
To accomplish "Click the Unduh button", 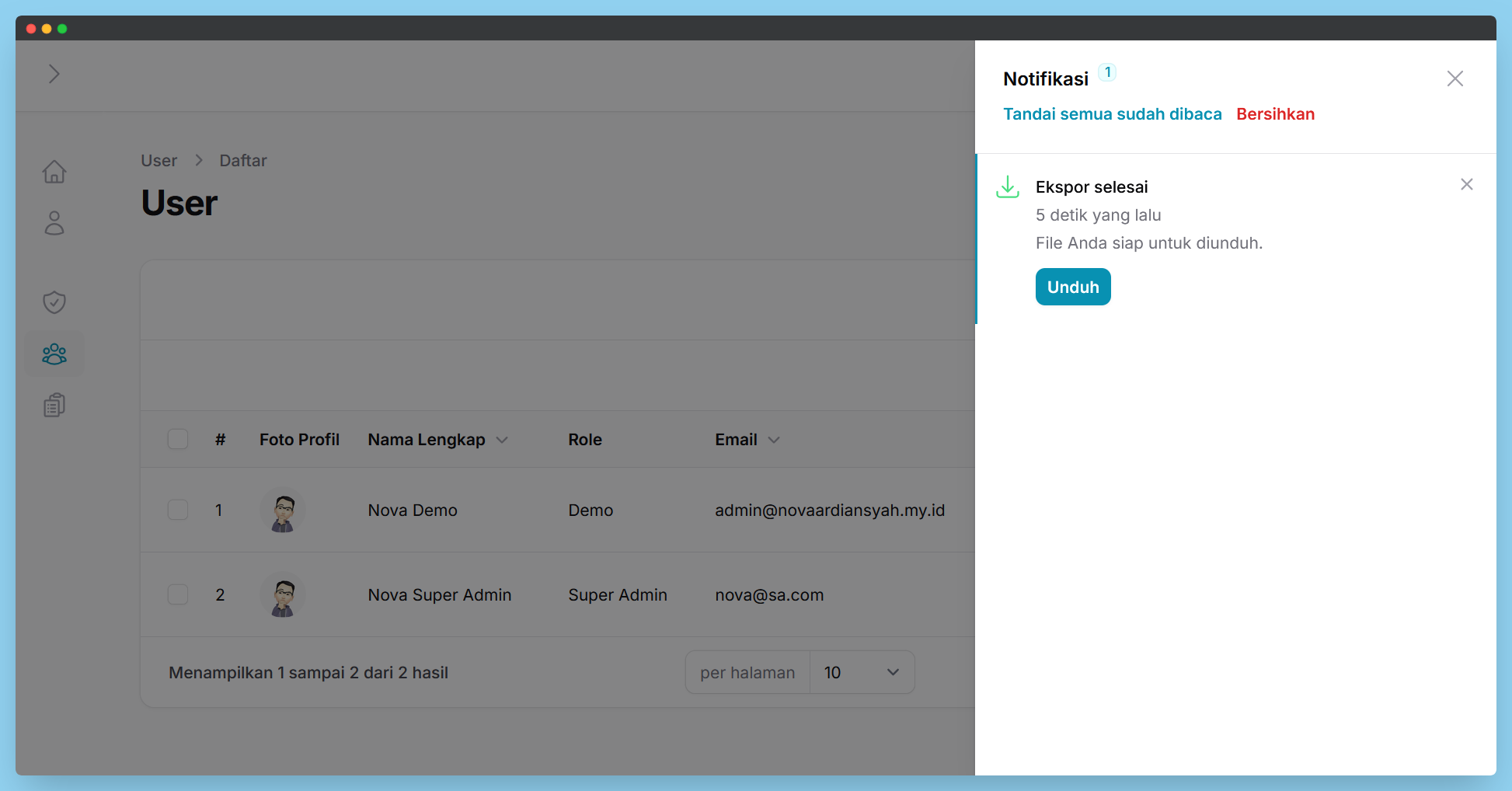I will pos(1073,287).
